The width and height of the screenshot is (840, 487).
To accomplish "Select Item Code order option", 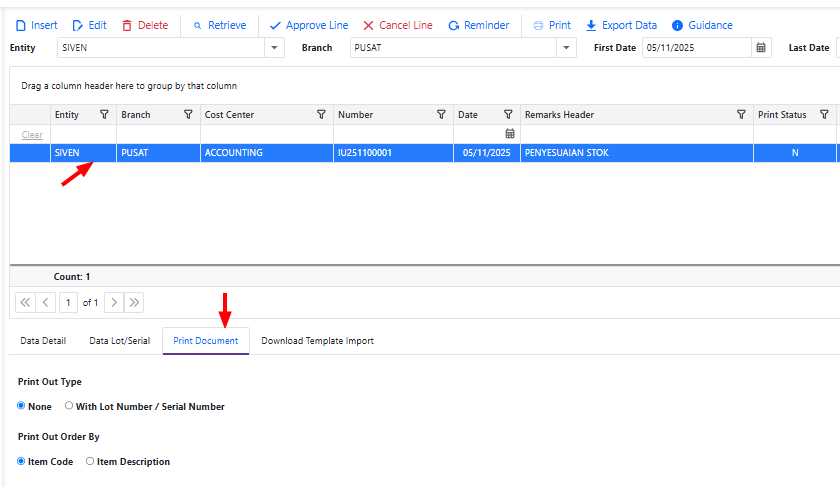I will coord(21,461).
